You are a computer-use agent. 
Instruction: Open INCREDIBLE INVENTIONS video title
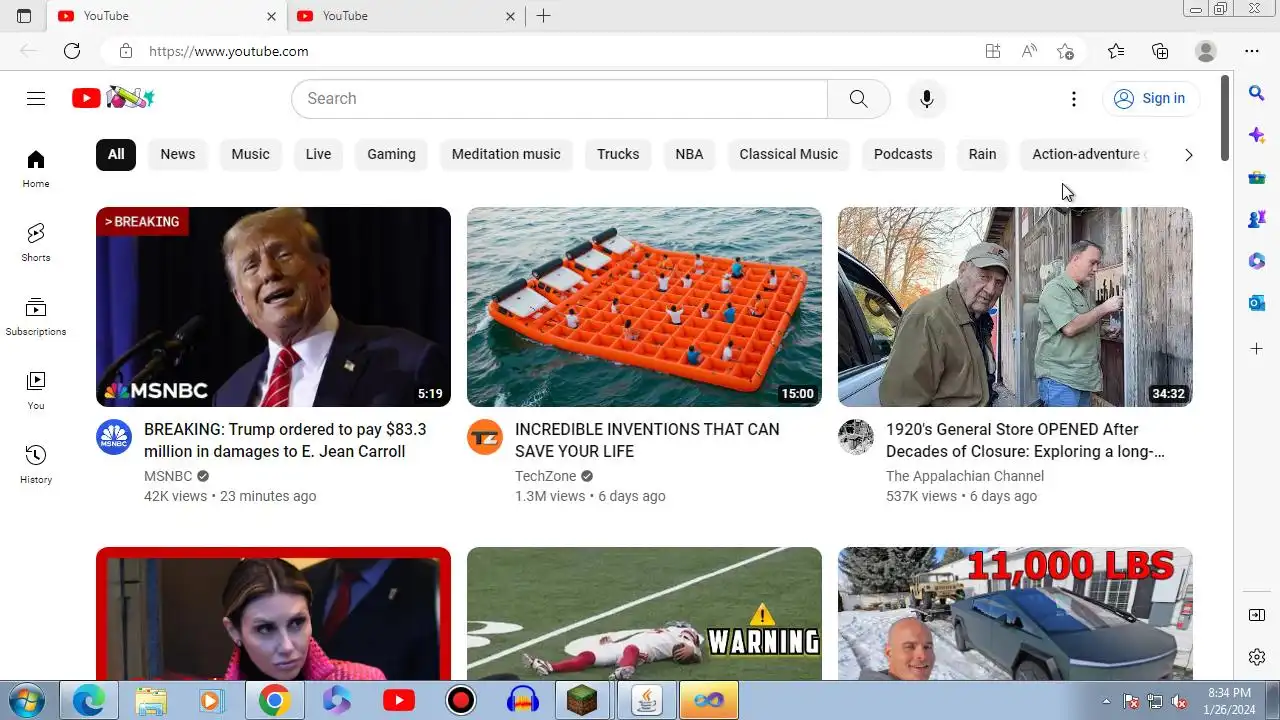coord(647,440)
